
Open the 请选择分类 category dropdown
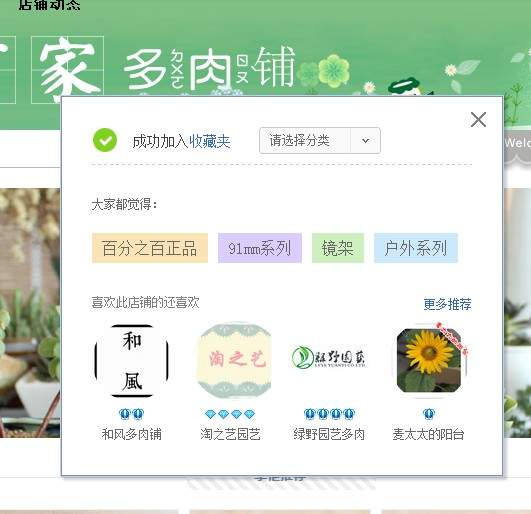click(x=320, y=141)
